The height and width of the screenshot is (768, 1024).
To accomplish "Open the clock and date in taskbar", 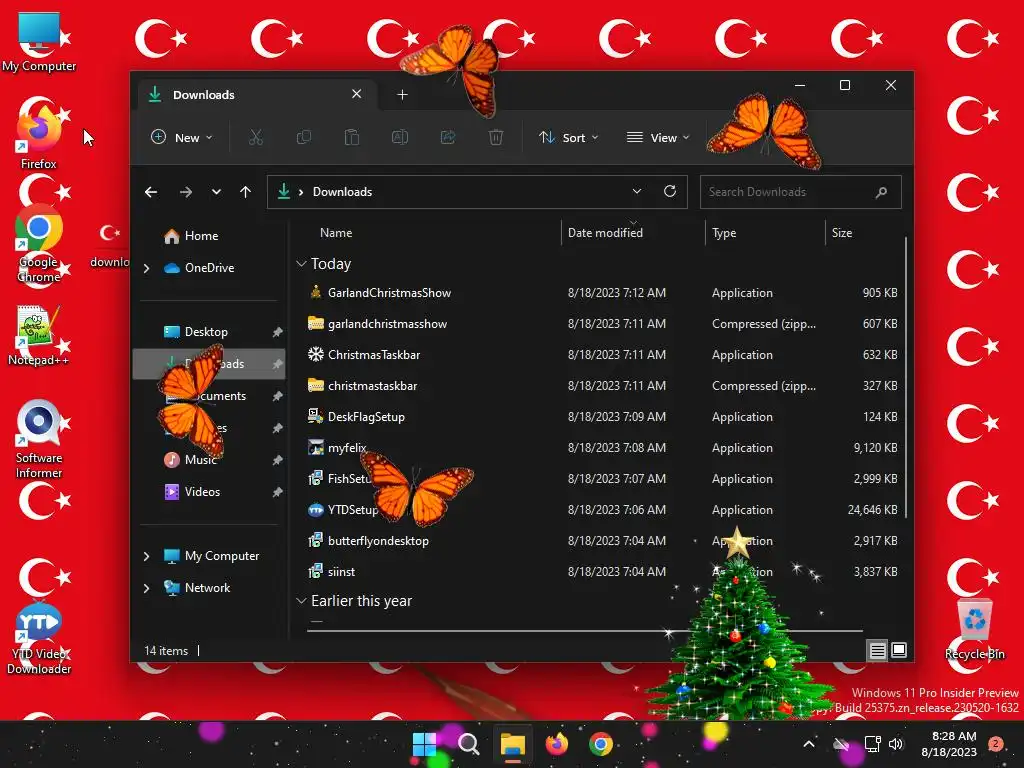I will (x=950, y=744).
